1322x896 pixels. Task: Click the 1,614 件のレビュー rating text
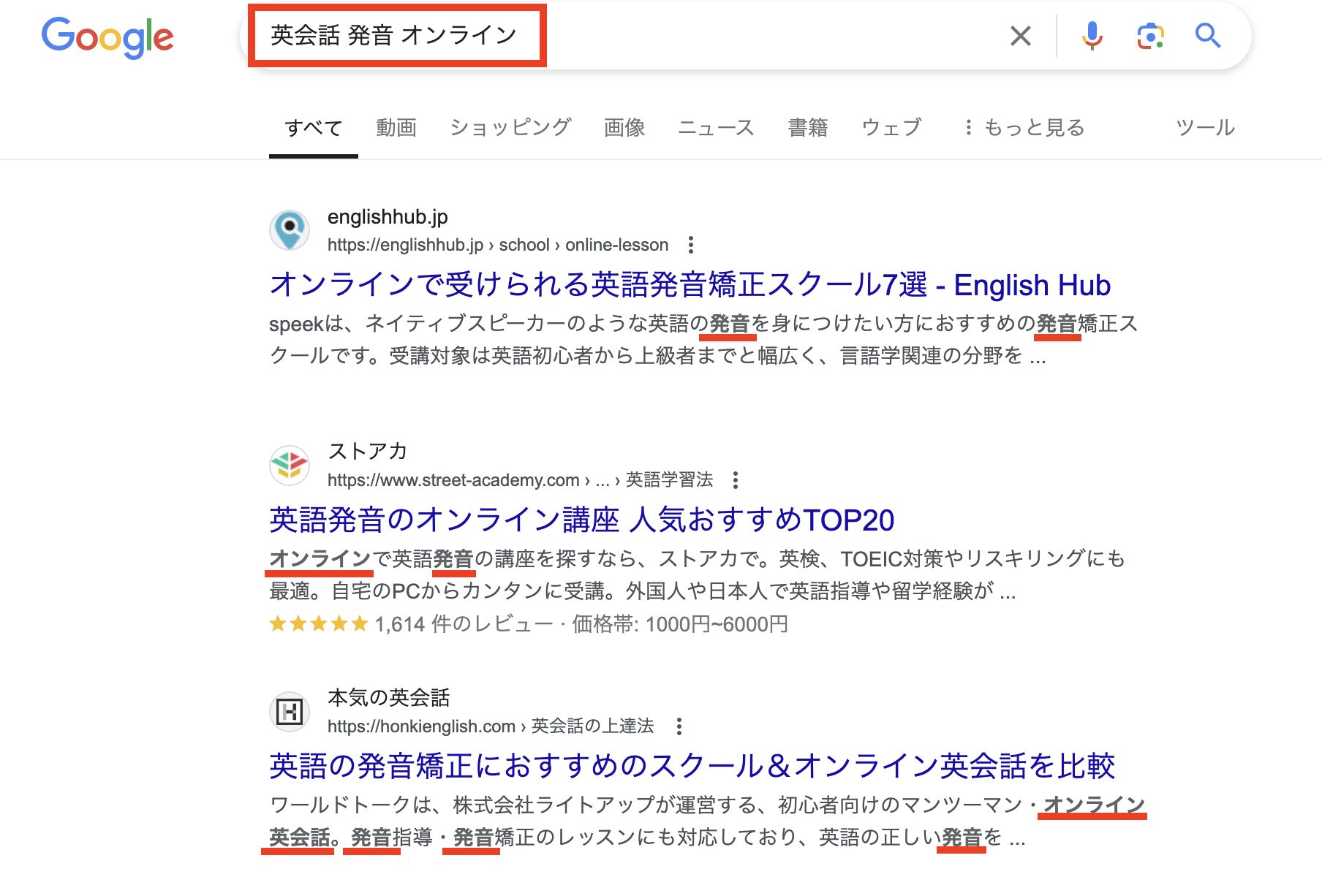[x=464, y=624]
